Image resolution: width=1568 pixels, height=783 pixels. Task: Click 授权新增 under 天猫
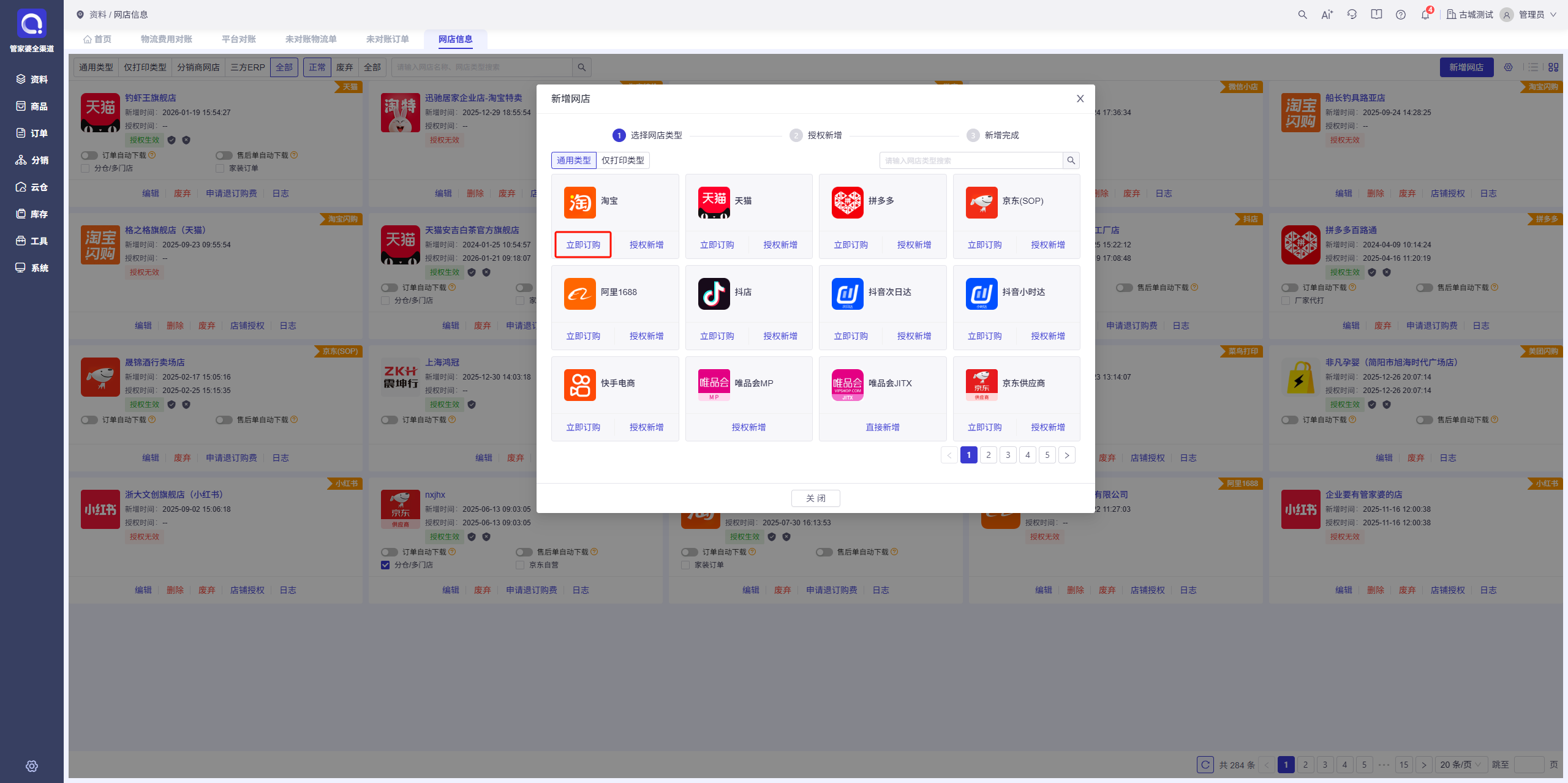(780, 245)
